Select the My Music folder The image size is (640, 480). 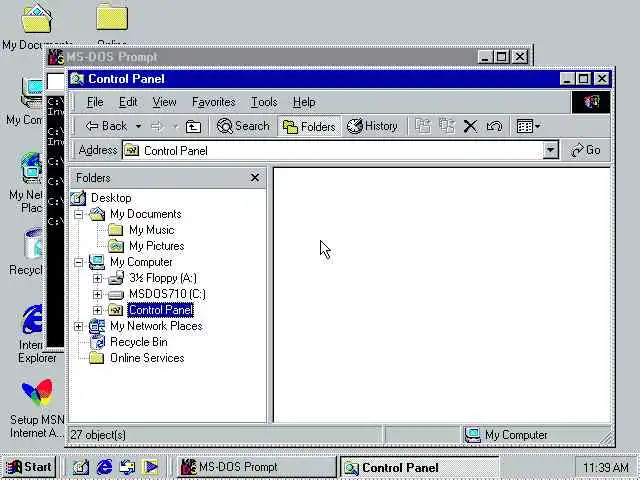point(151,230)
